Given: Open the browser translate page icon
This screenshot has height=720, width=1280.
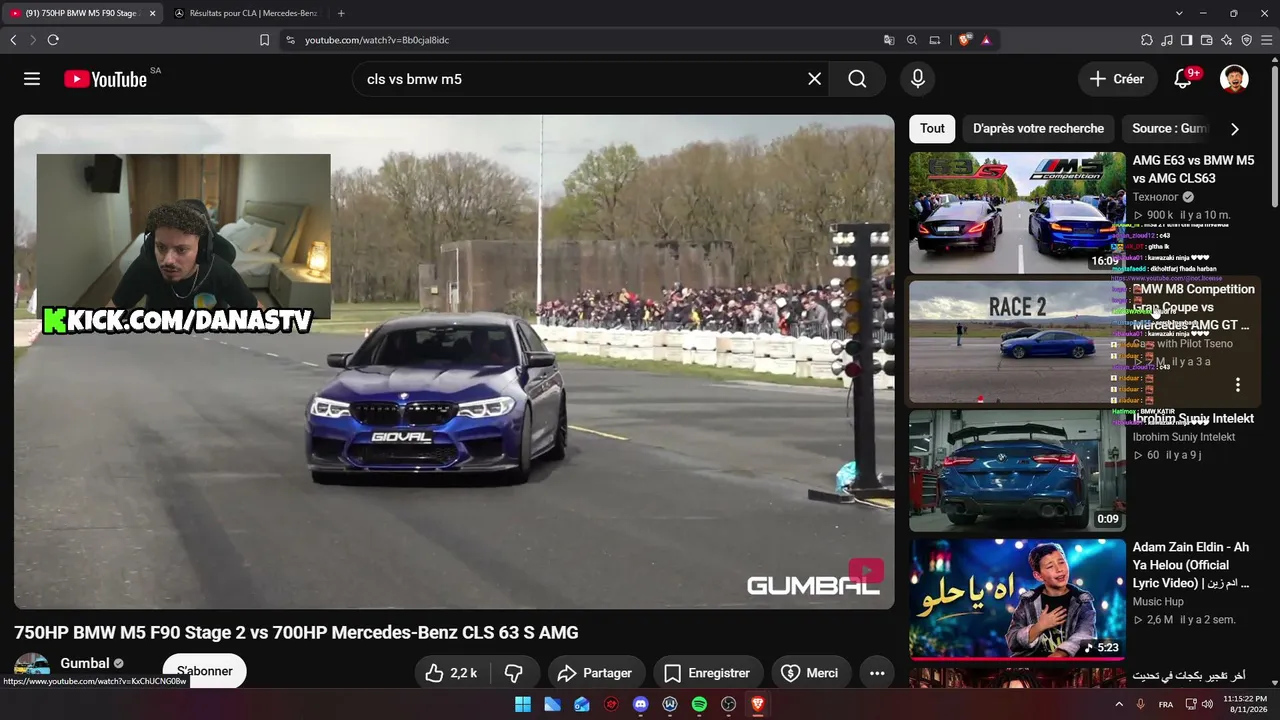Looking at the screenshot, I should [889, 40].
